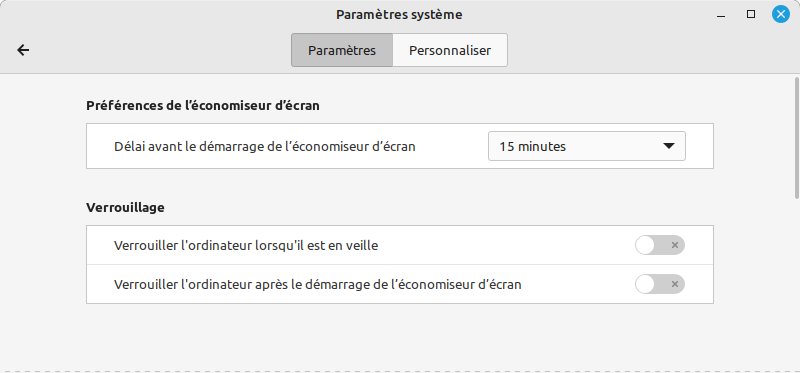Viewport: 800px width, 373px height.
Task: Maximize the Paramètres système window
Action: 751,15
